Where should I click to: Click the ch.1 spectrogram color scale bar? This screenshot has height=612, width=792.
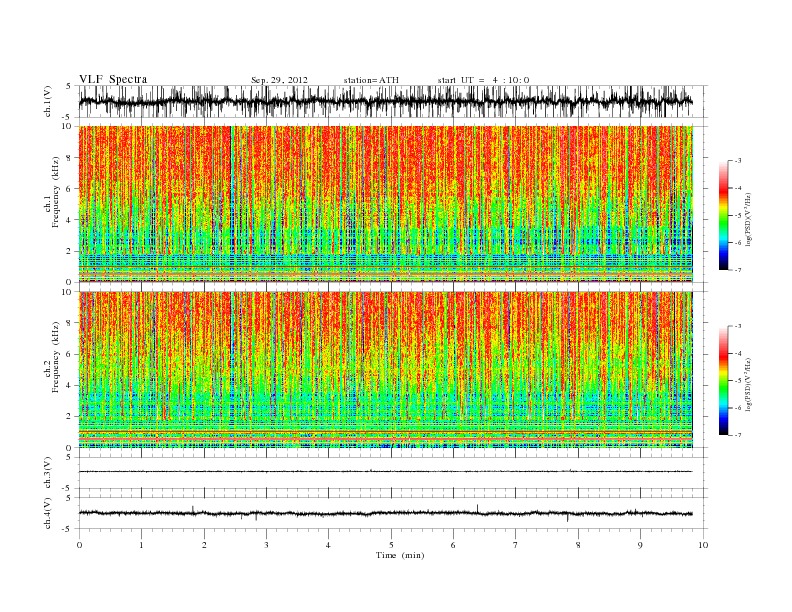point(723,215)
